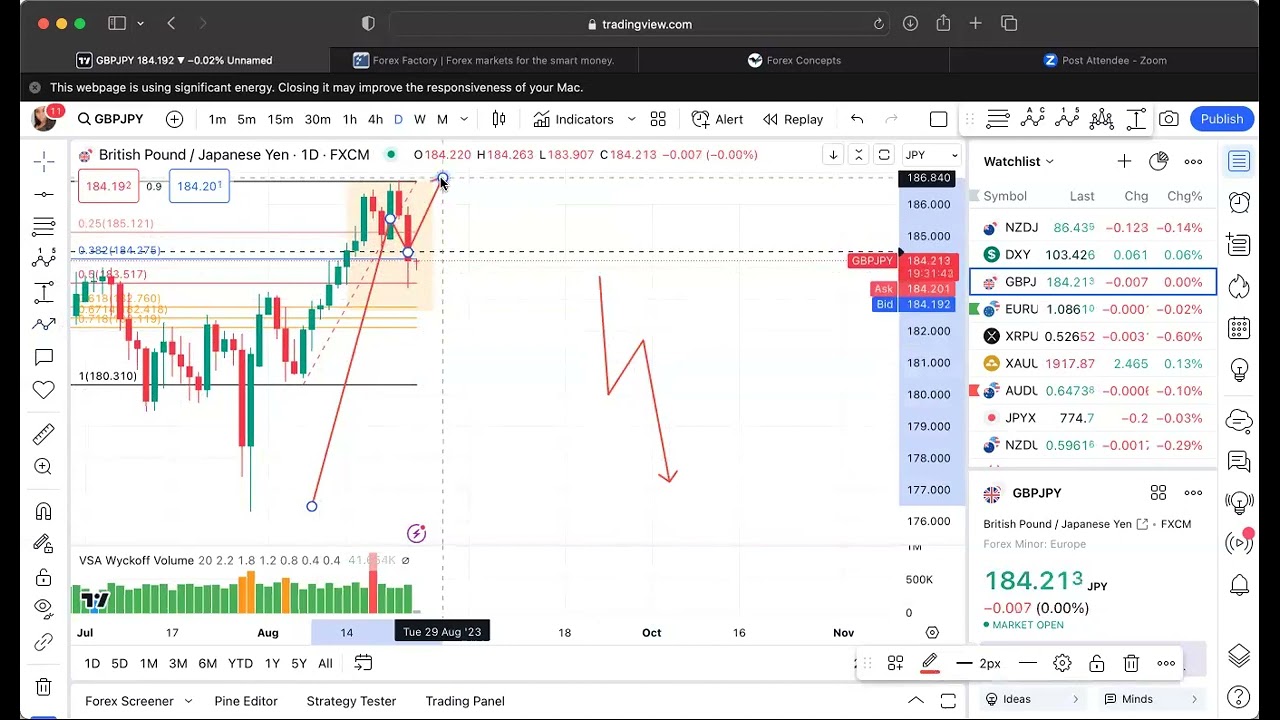Delete selected drawing trash in toolbar

point(1131,663)
